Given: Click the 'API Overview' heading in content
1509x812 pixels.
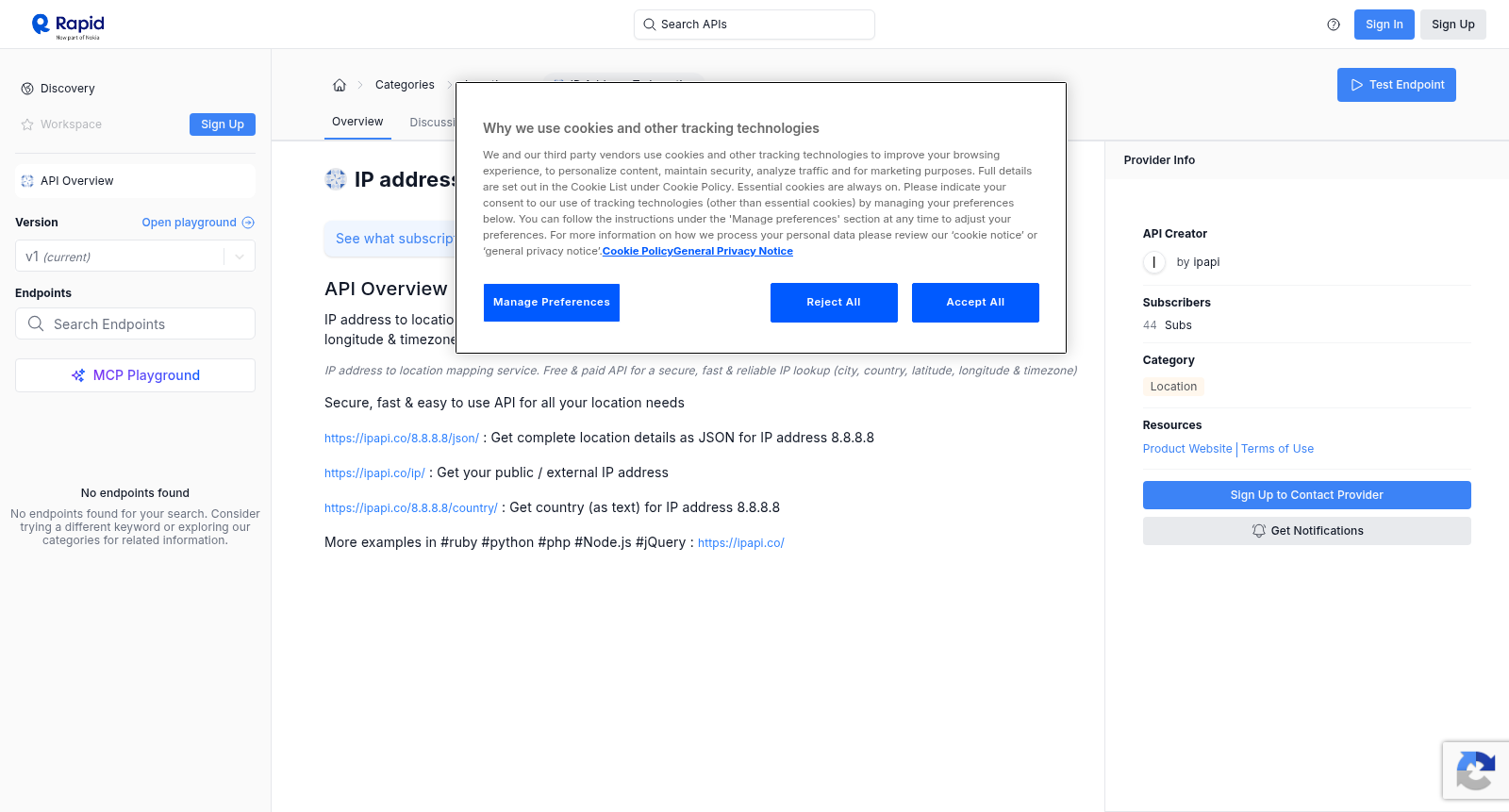Looking at the screenshot, I should tap(386, 289).
